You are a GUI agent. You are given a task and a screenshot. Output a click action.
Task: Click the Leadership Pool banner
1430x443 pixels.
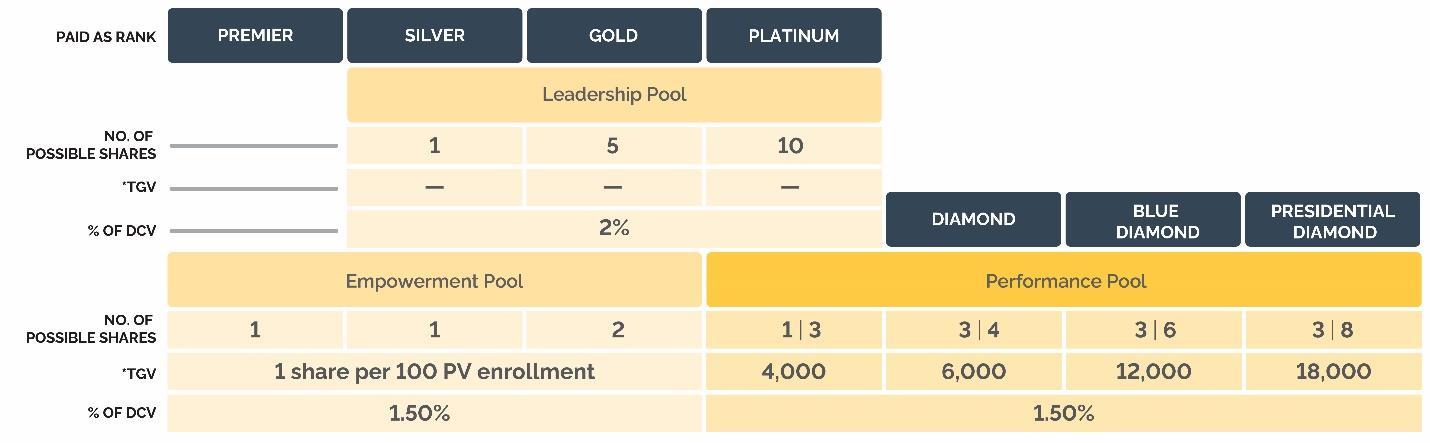pos(614,95)
